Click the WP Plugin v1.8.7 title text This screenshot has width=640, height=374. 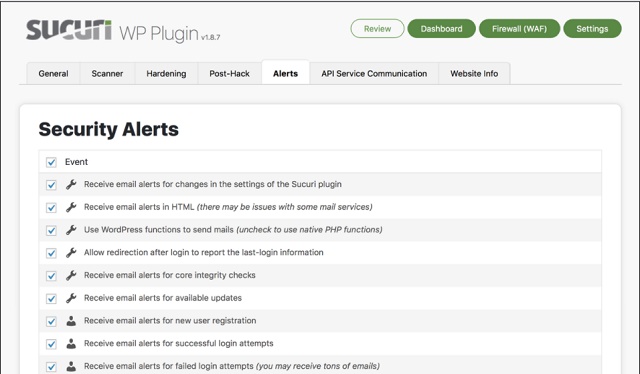169,33
